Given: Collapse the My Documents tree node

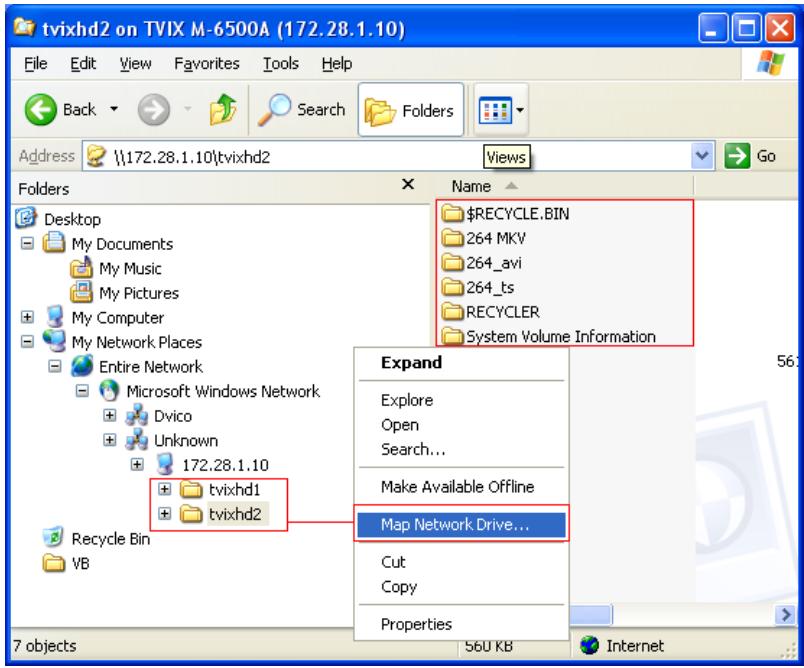Looking at the screenshot, I should [x=27, y=243].
